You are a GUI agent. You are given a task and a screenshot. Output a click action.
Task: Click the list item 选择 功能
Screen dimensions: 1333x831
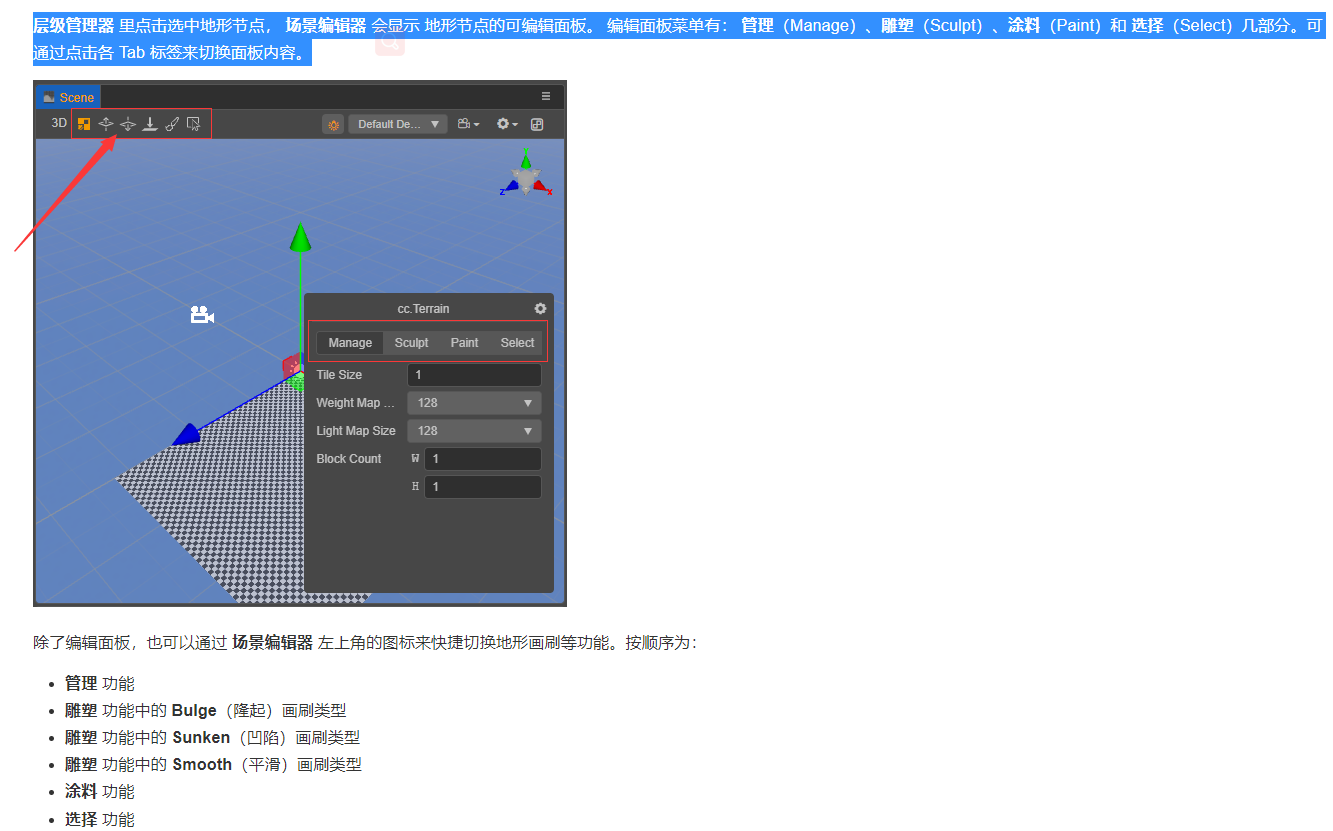coord(99,820)
